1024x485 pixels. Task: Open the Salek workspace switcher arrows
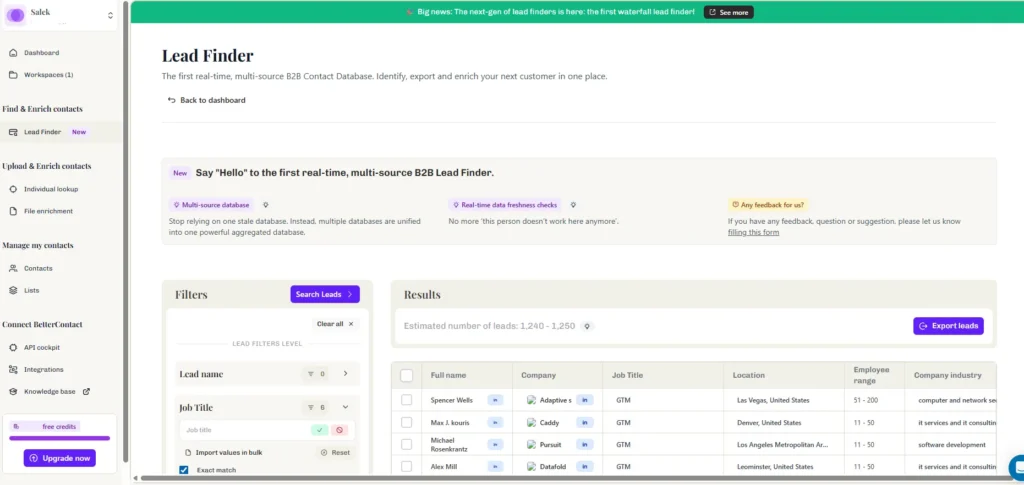[110, 16]
